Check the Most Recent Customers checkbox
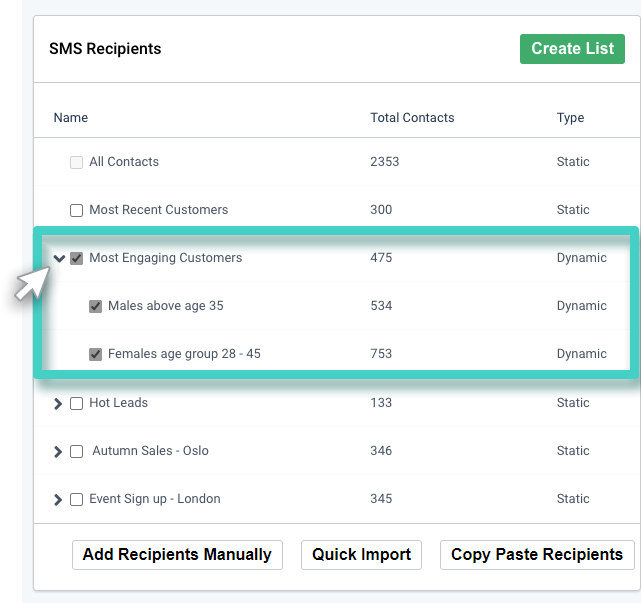This screenshot has width=641, height=603. [x=77, y=210]
